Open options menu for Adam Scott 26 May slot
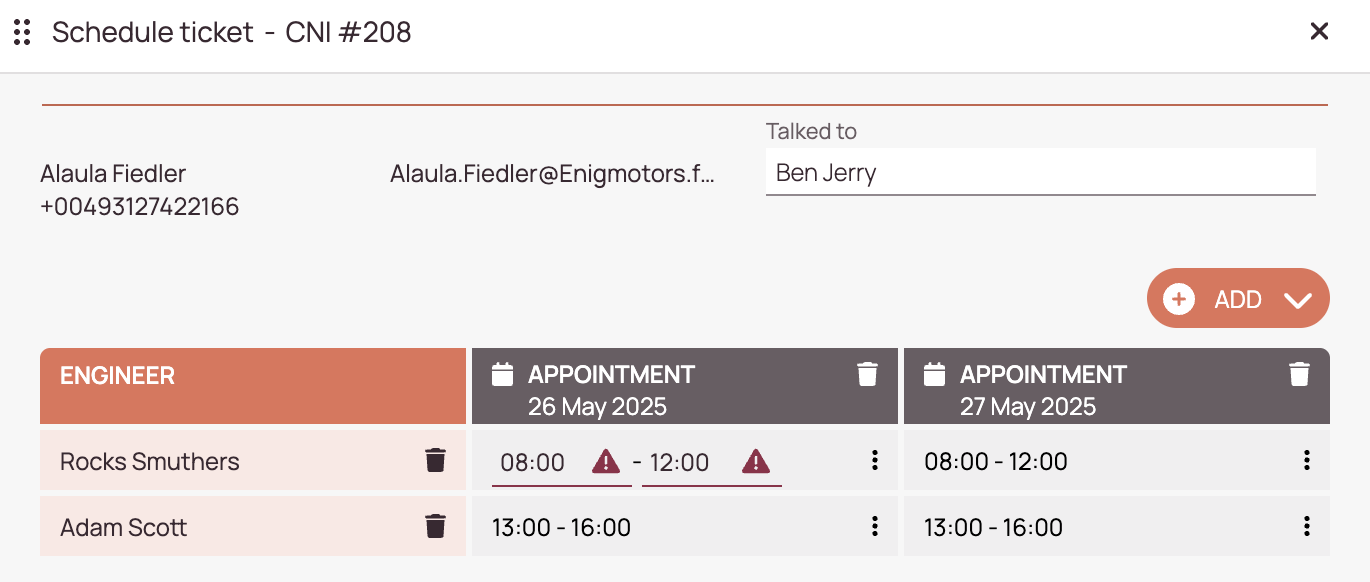1370x582 pixels. 875,527
